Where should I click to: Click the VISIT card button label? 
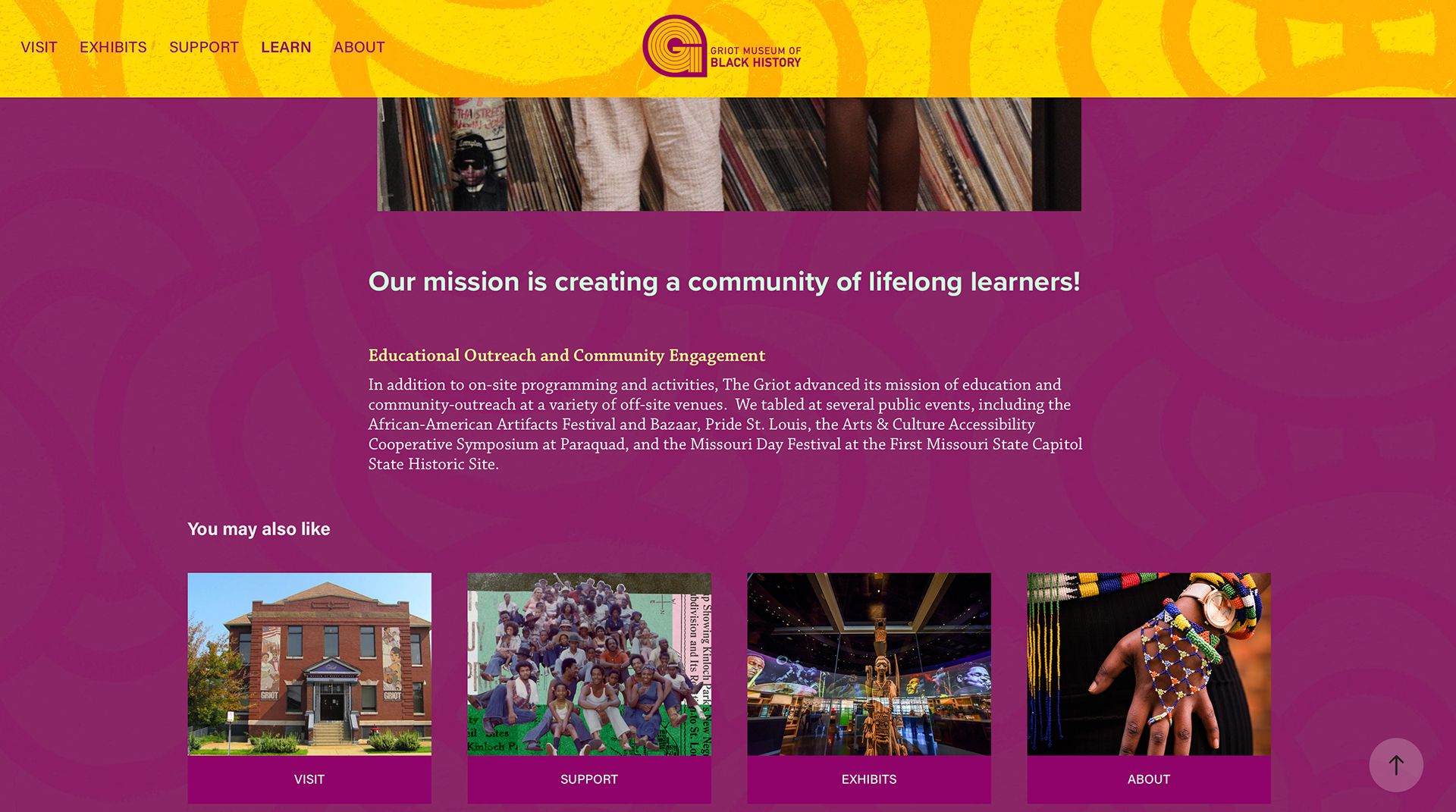click(x=309, y=779)
